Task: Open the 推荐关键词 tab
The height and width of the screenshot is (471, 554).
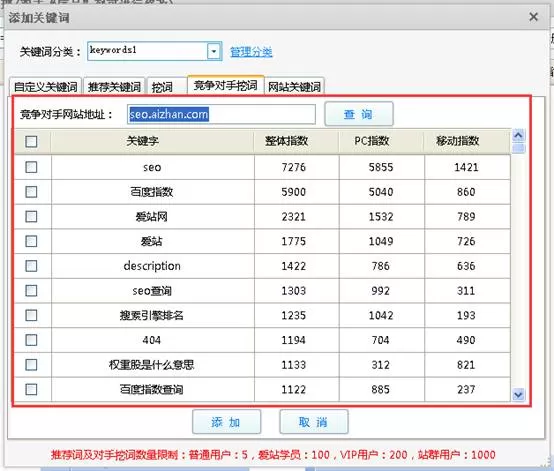Action: [114, 86]
